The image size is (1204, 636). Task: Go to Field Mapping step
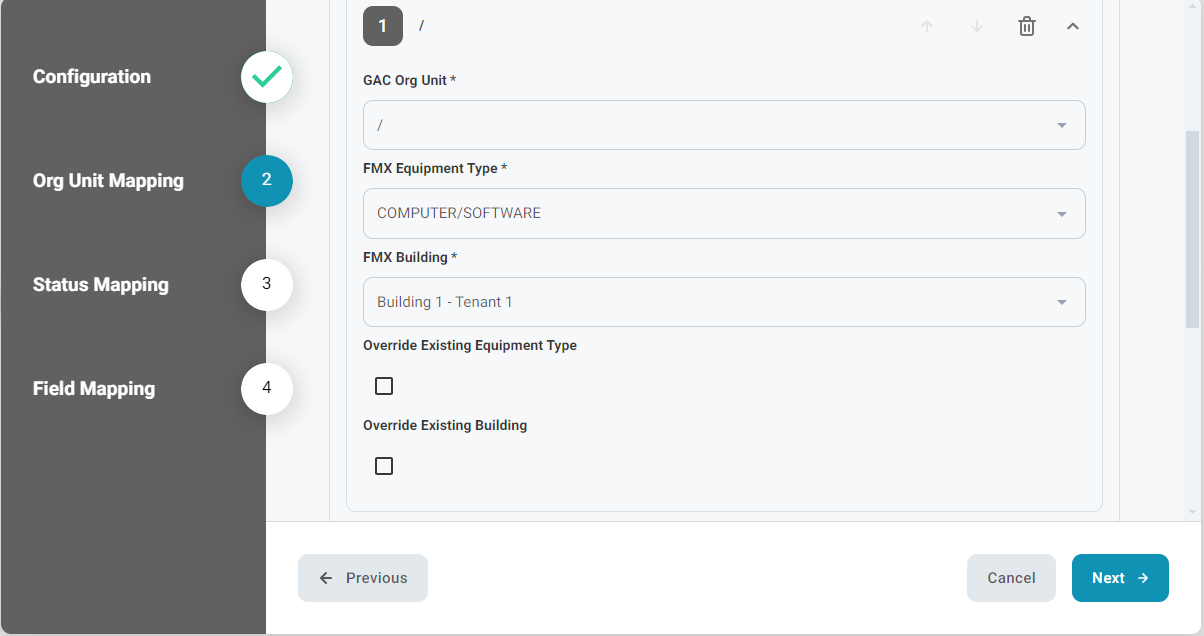coord(94,389)
